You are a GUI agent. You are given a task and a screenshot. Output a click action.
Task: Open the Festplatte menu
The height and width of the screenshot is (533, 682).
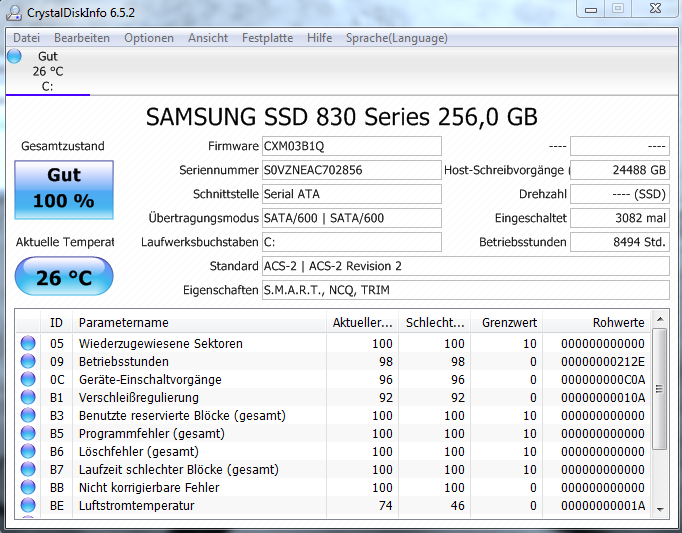pos(267,38)
